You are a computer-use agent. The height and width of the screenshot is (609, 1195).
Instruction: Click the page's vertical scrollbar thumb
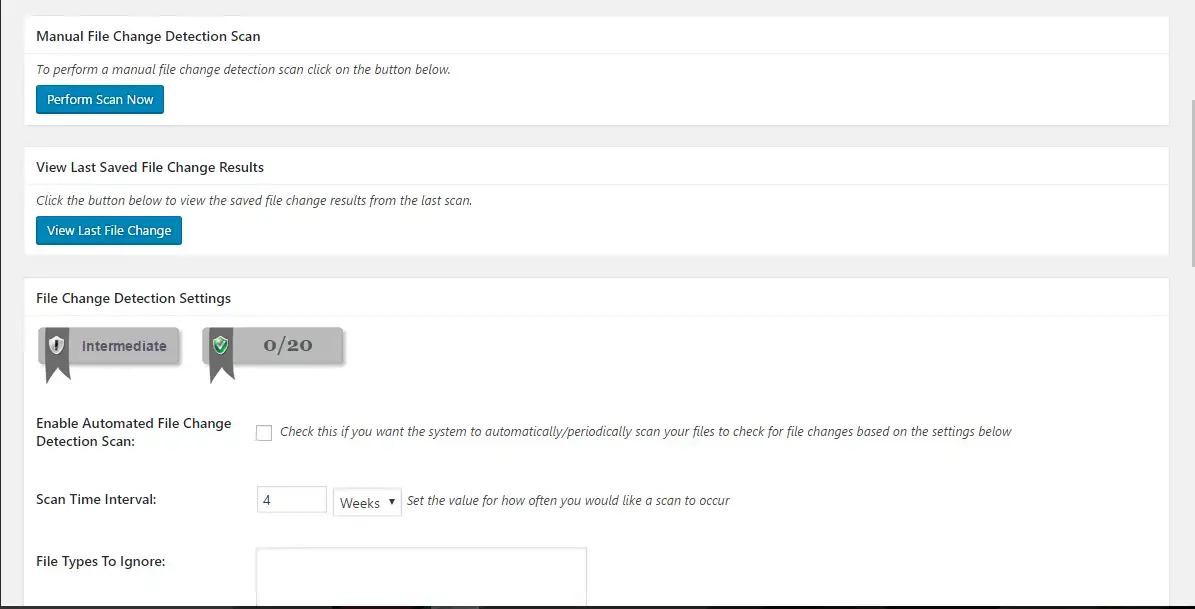[1192, 184]
